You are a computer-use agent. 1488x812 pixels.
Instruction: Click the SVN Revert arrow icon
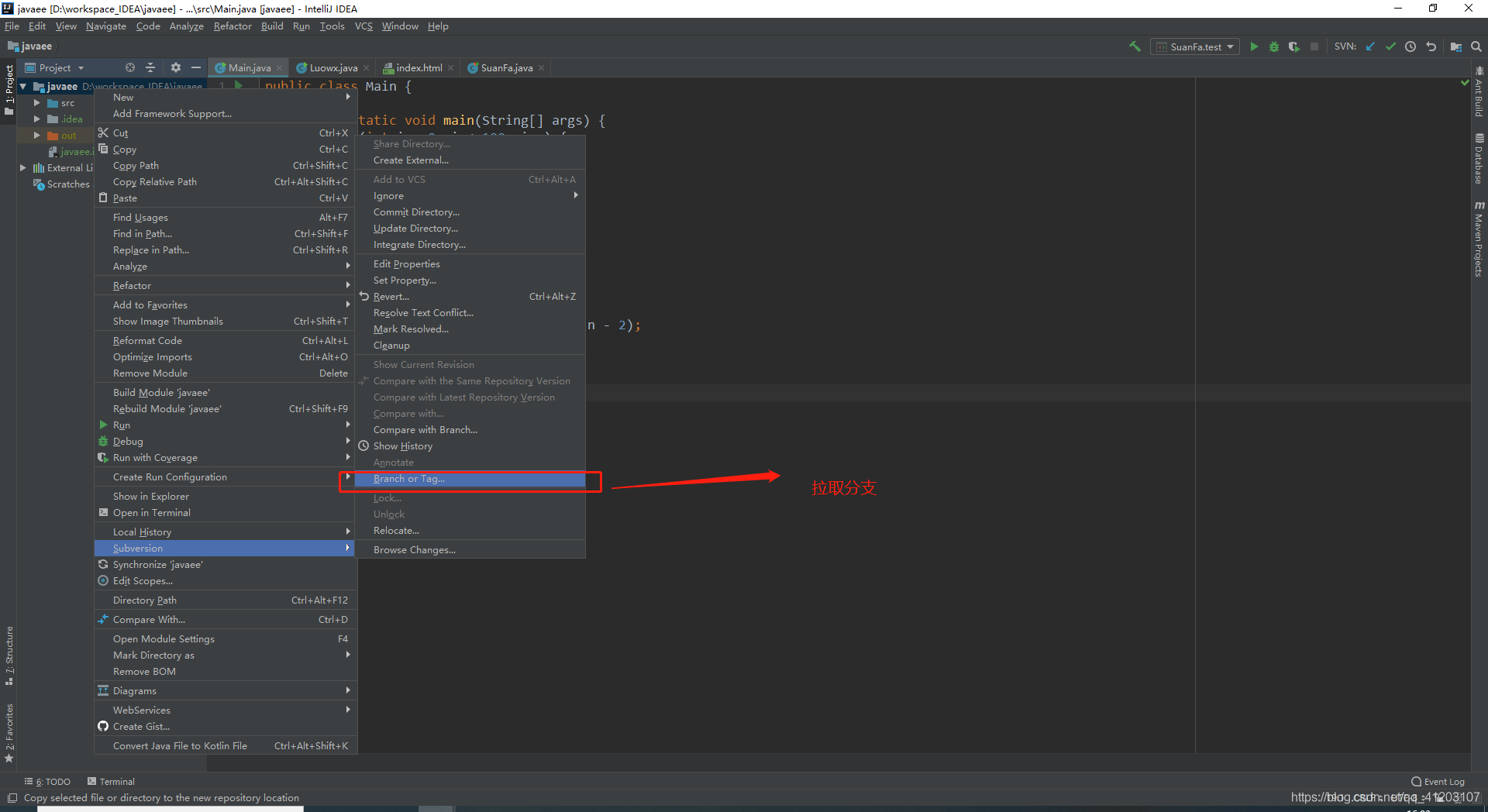[x=1431, y=46]
